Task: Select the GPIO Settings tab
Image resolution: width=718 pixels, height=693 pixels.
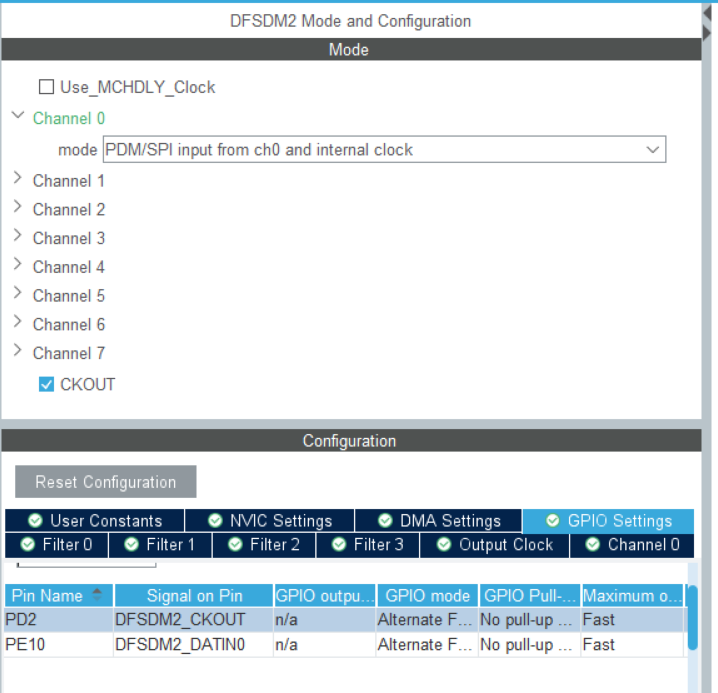Action: pos(608,521)
